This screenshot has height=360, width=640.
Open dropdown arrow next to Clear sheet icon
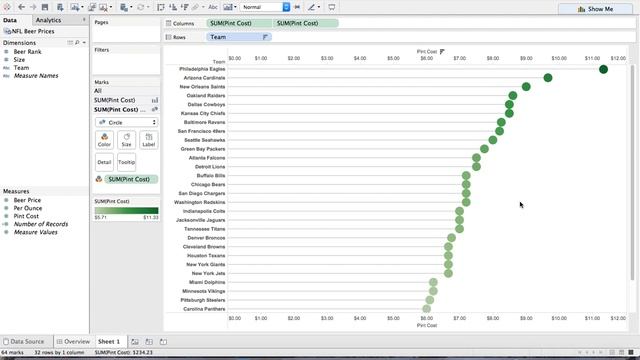point(111,7)
